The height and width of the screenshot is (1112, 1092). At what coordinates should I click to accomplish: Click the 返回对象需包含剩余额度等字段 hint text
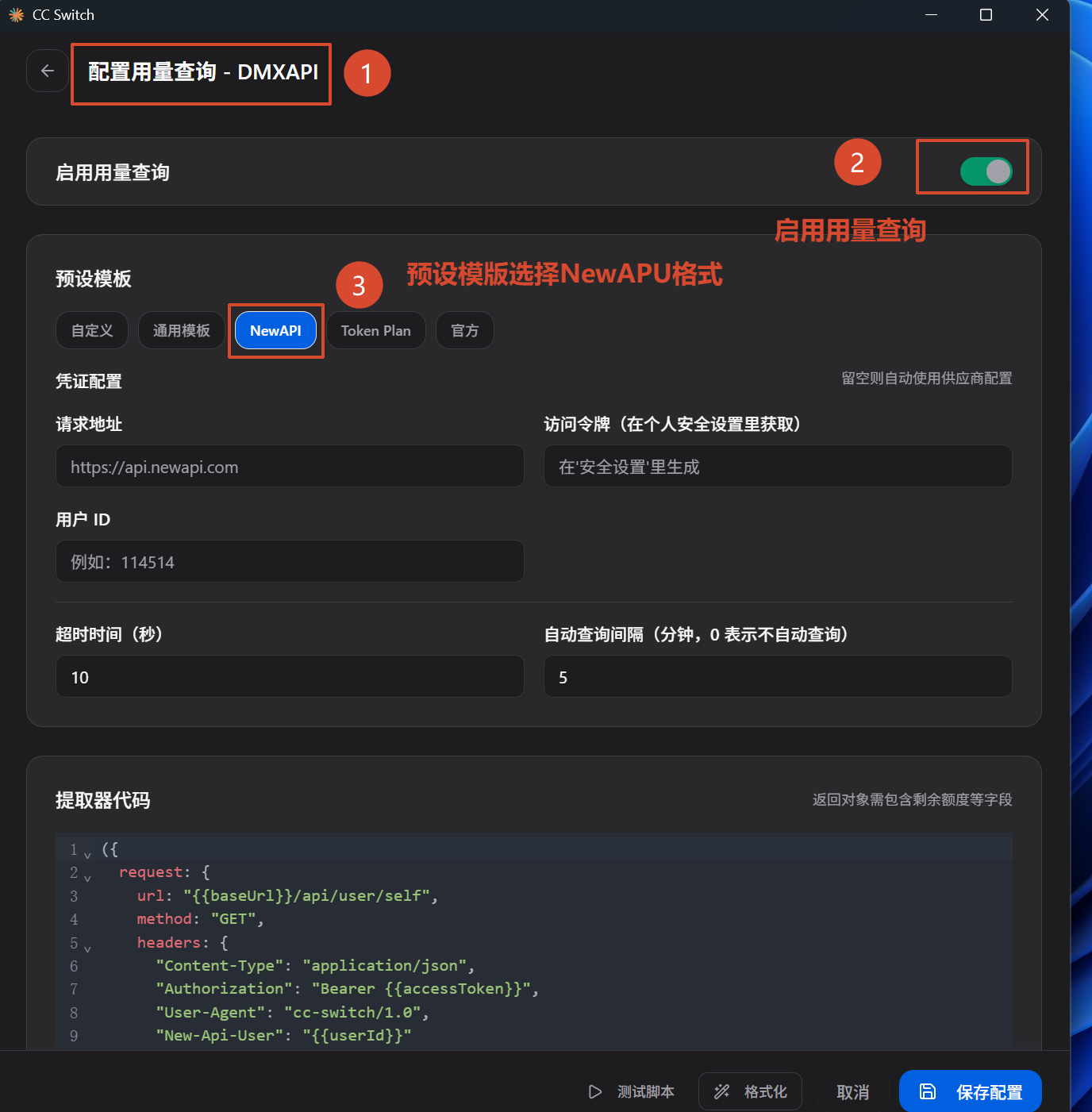[x=913, y=799]
